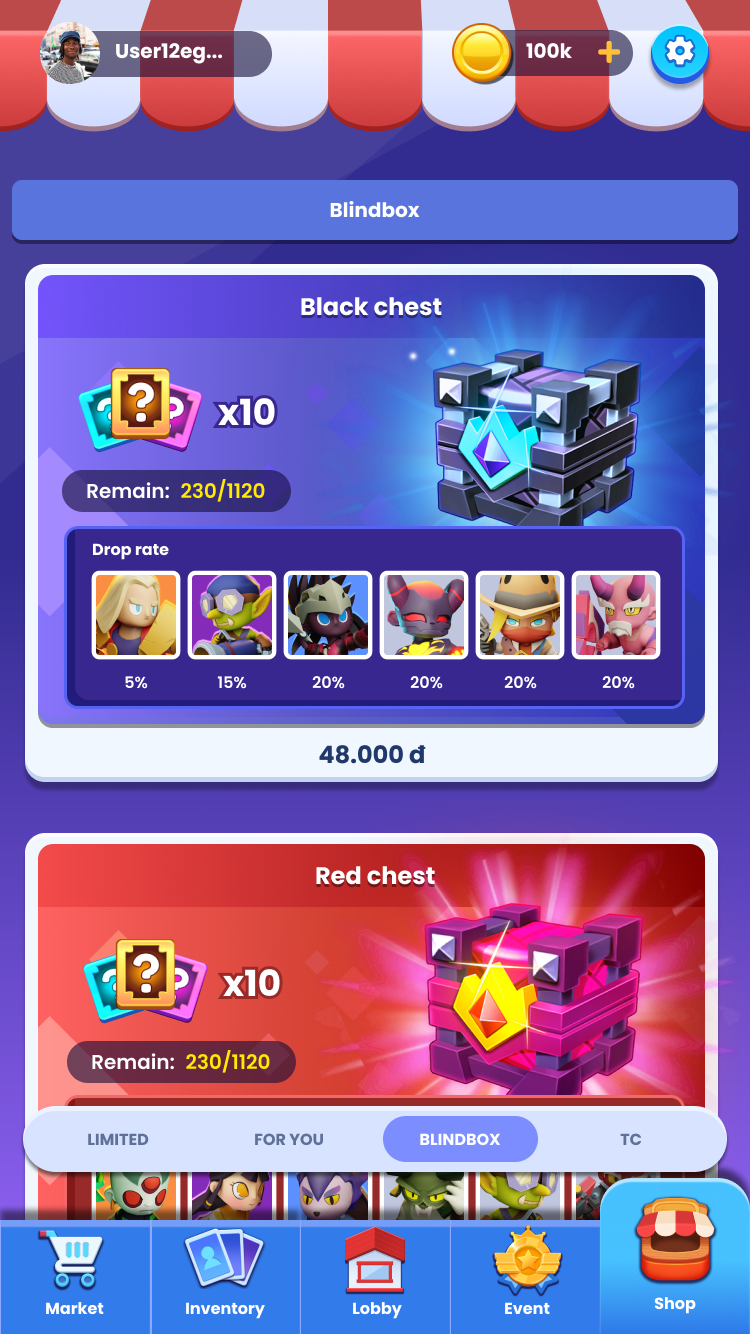
Task: Select the TC tab
Action: click(631, 1139)
